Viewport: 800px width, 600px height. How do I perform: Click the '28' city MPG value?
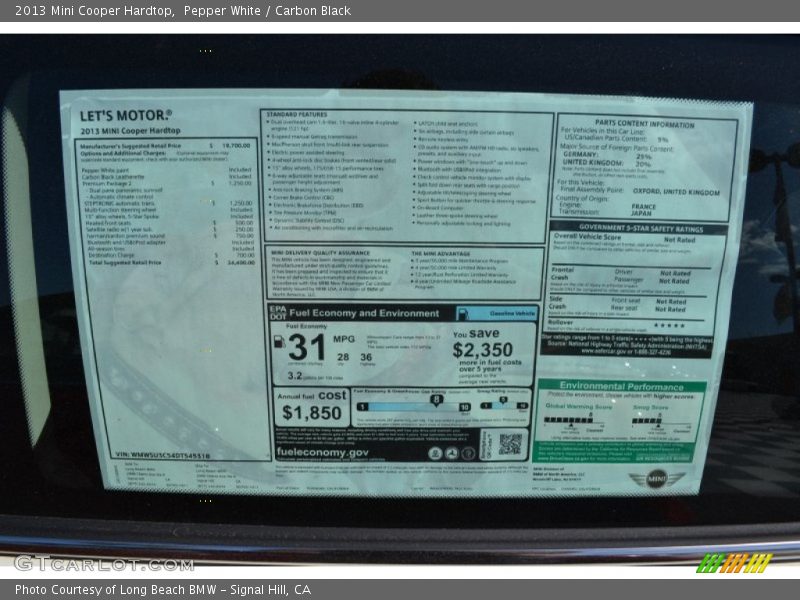pyautogui.click(x=343, y=357)
